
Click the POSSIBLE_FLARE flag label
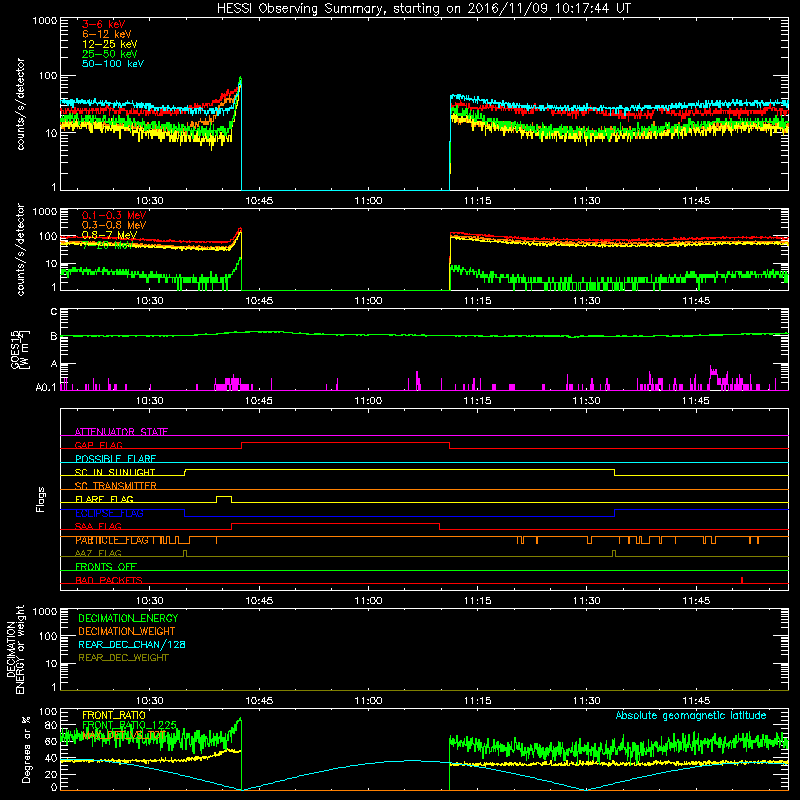[x=115, y=459]
